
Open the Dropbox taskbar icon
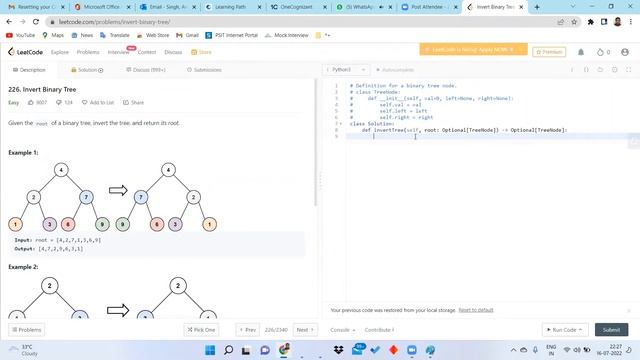[338, 350]
